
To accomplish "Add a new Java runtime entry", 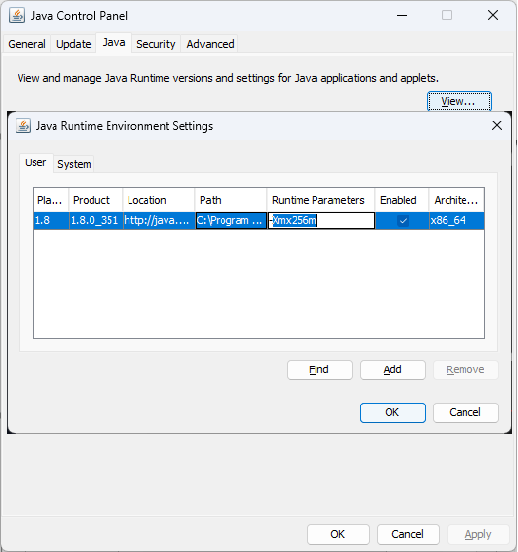I will tap(393, 370).
